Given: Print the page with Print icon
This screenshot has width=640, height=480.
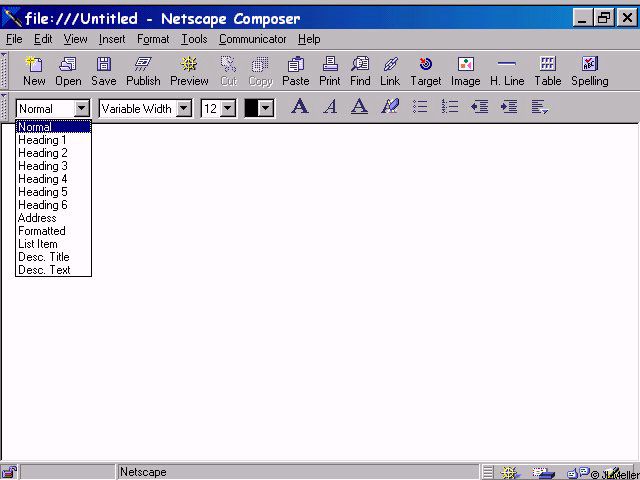Looking at the screenshot, I should (330, 71).
